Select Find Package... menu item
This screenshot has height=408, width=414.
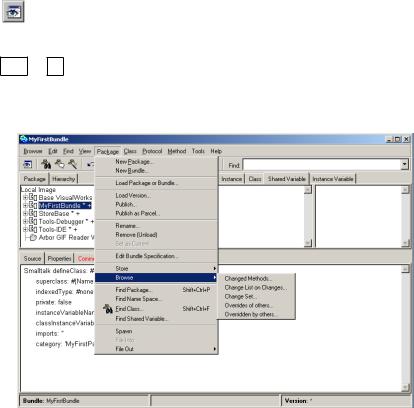(x=156, y=290)
